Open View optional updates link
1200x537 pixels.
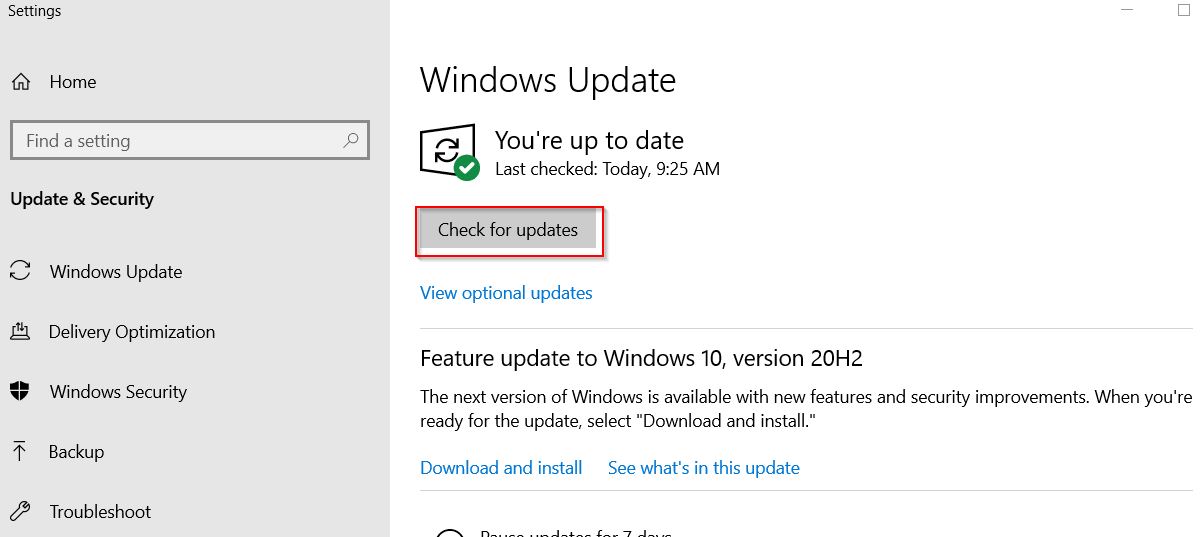pyautogui.click(x=506, y=293)
